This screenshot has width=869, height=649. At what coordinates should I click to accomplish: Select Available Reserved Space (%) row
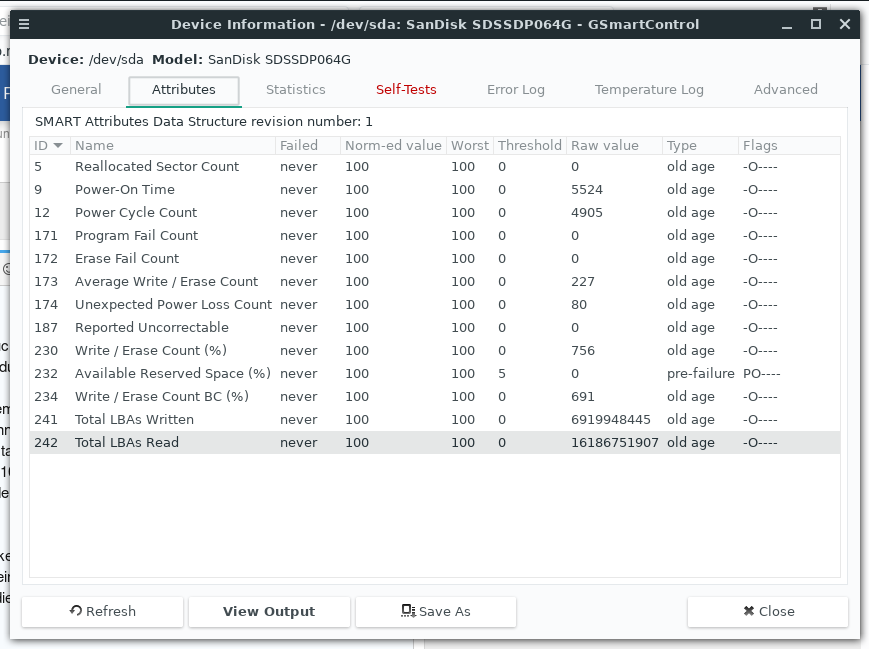(435, 374)
